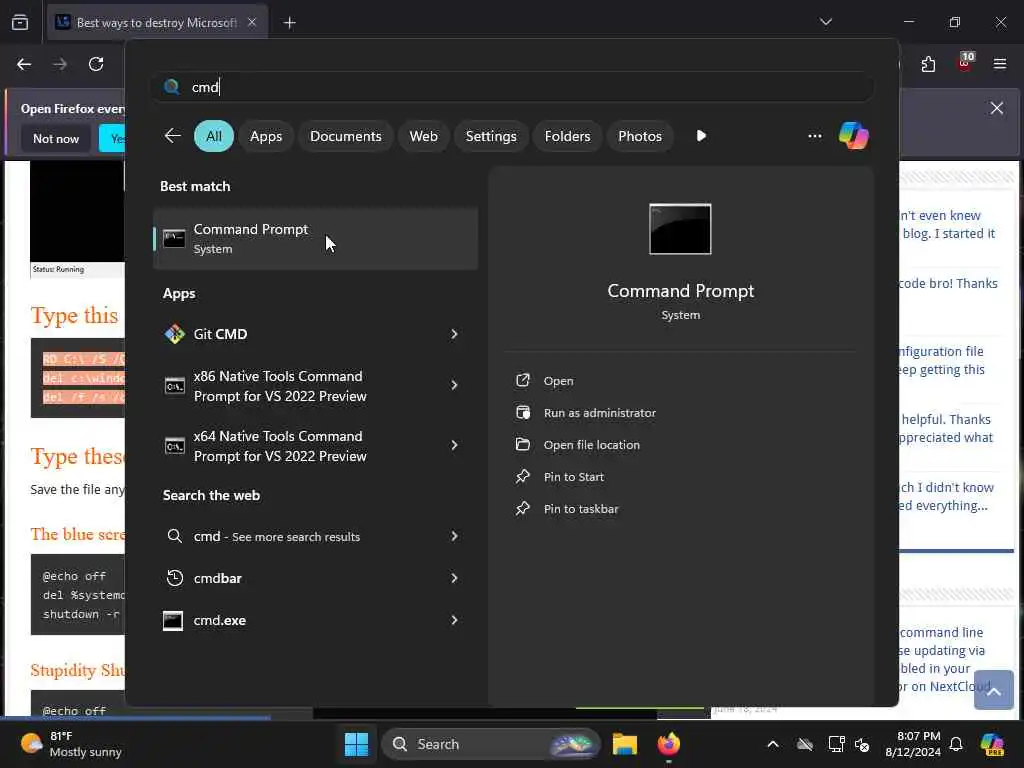This screenshot has height=768, width=1024.
Task: Open Copilot icon in search panel
Action: tap(854, 136)
